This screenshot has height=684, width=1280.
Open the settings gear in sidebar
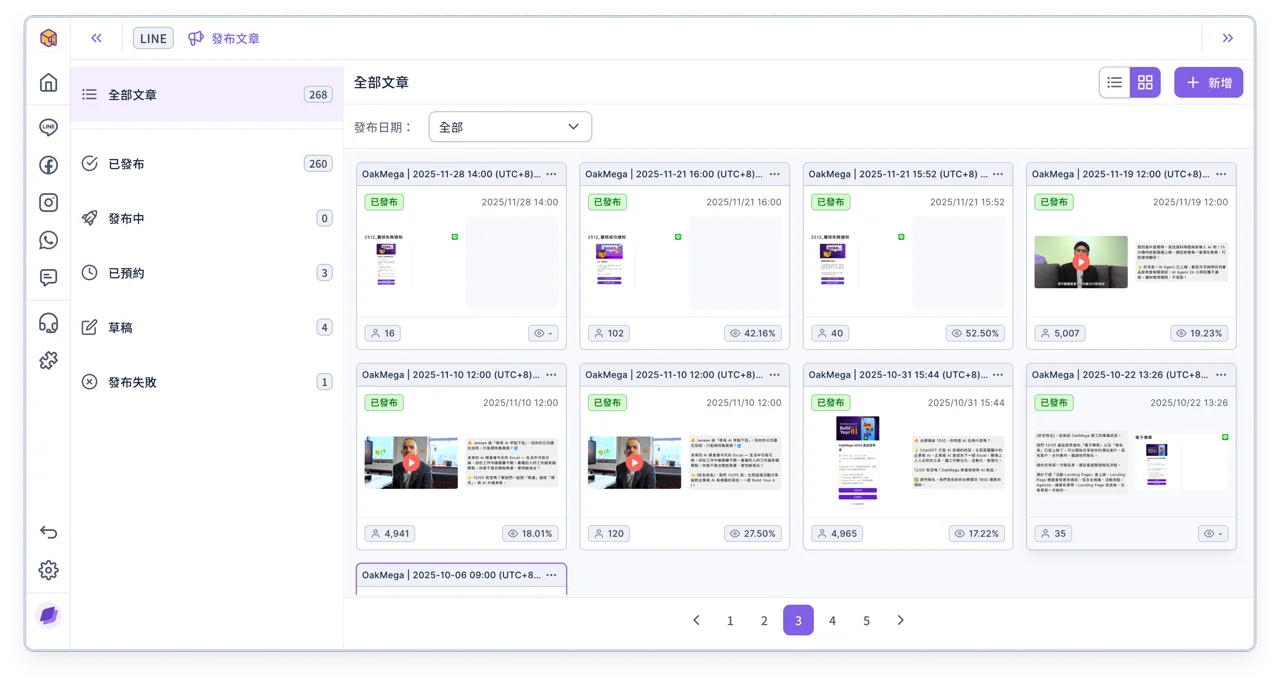tap(48, 570)
